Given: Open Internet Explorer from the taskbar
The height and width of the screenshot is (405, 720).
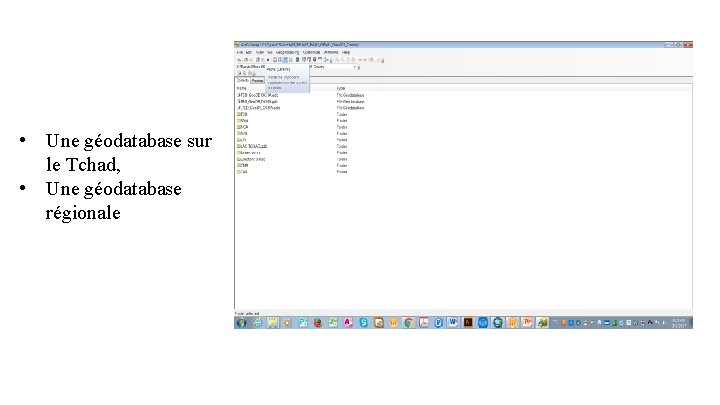Looking at the screenshot, I should click(258, 323).
